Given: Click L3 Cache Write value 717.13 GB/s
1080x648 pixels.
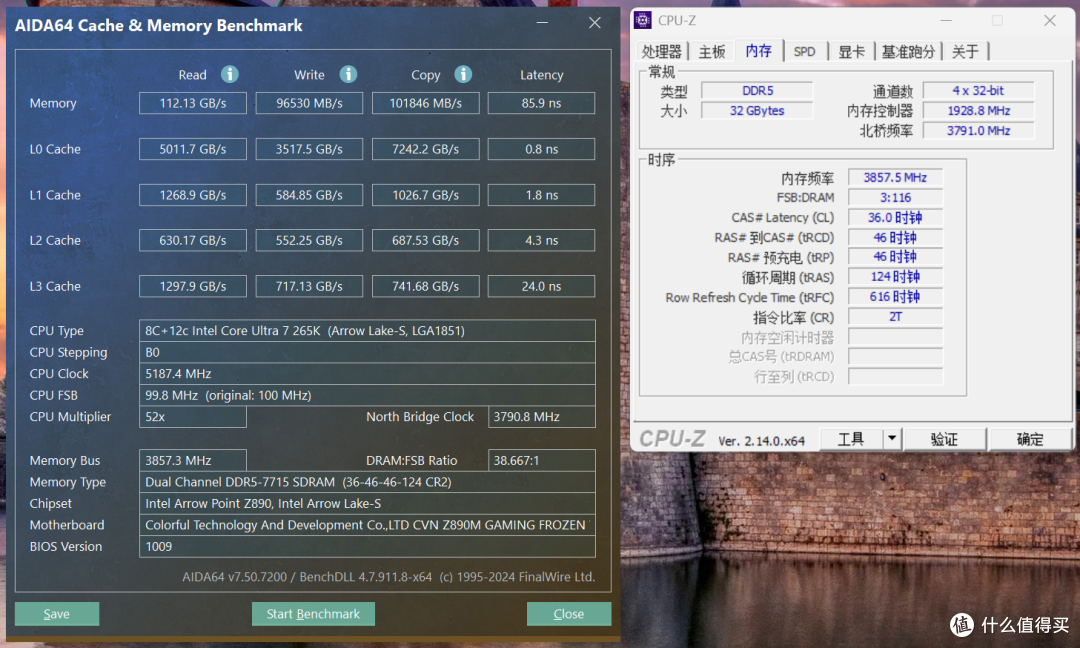Looking at the screenshot, I should click(309, 286).
